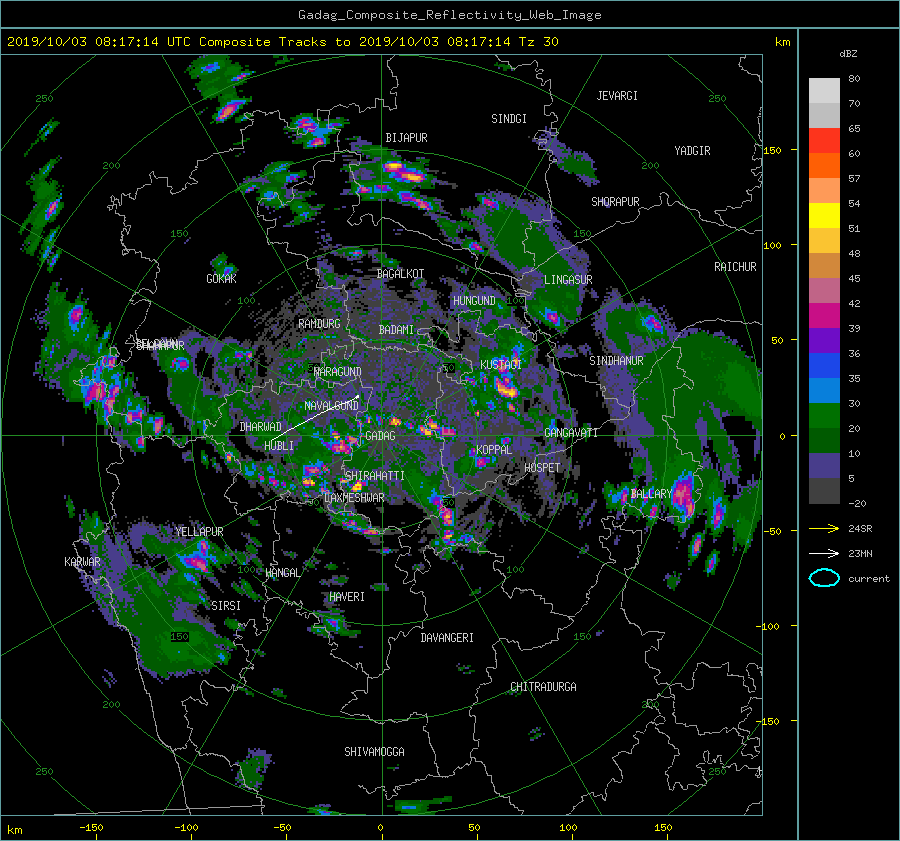Click the KUSTAGI city label
This screenshot has width=900, height=841.
(x=501, y=365)
